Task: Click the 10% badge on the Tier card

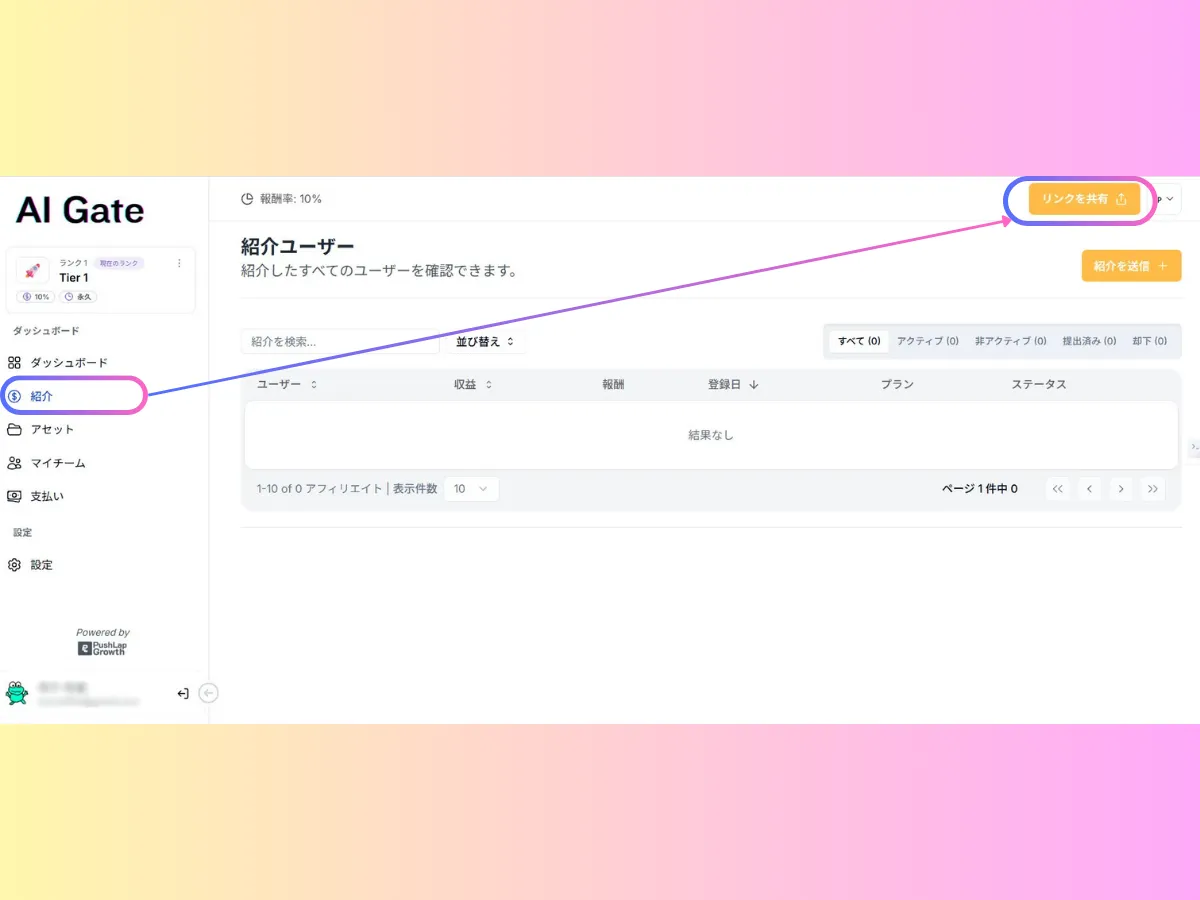Action: (36, 297)
